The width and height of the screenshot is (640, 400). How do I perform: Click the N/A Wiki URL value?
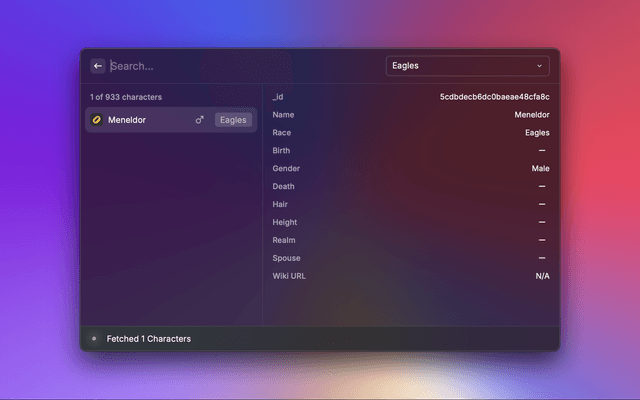tap(542, 276)
